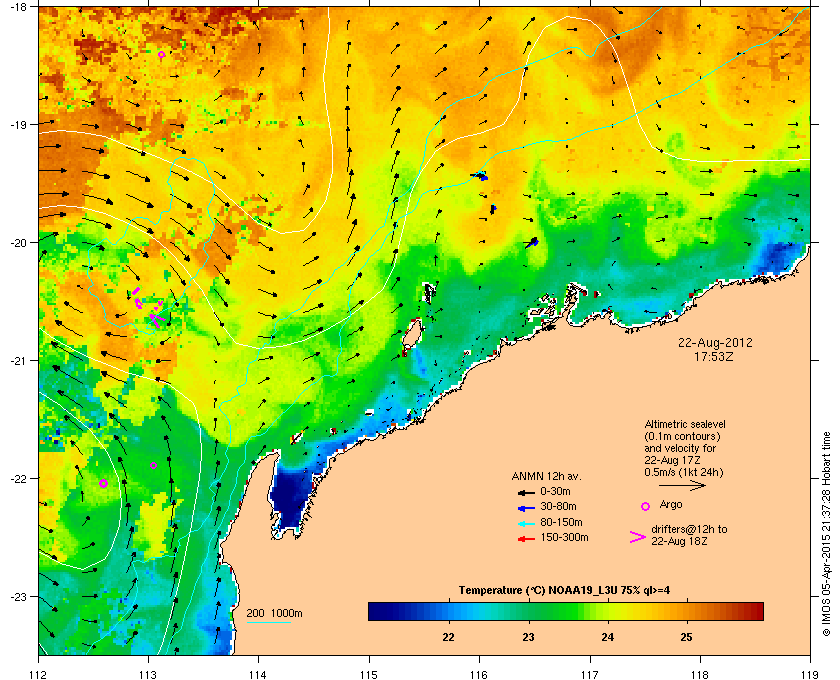Click the date label 22-Aug-2012
Image resolution: width=840 pixels, height=680 pixels.
(x=715, y=342)
